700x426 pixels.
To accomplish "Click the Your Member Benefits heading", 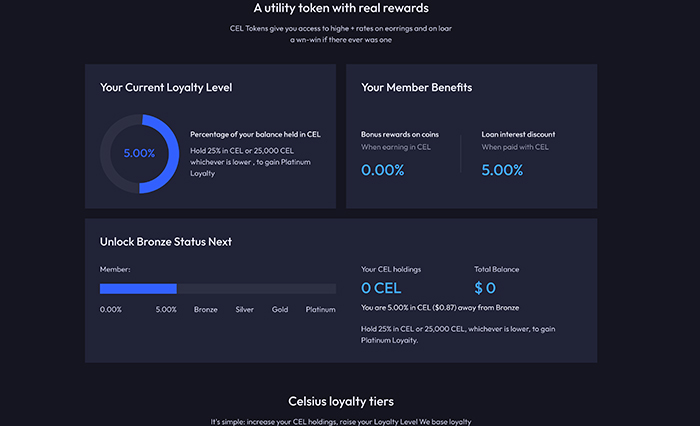I will (x=417, y=88).
